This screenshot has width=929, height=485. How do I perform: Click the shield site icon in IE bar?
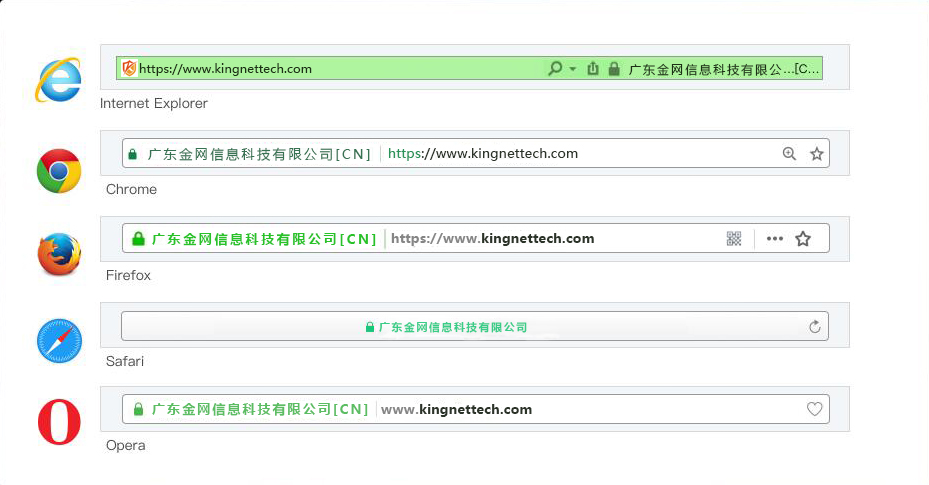pyautogui.click(x=128, y=69)
